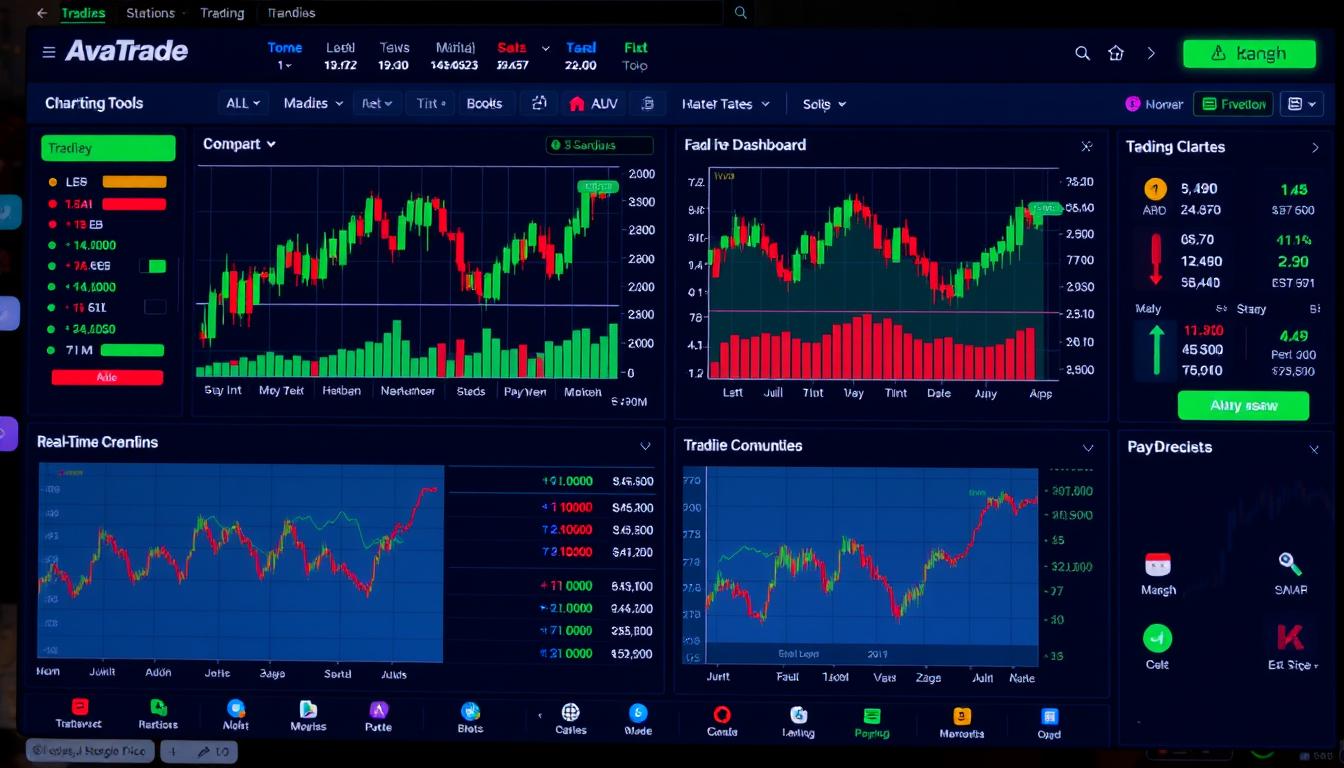Select the green Paying icon at bottom
This screenshot has height=768, width=1344.
pos(870,715)
